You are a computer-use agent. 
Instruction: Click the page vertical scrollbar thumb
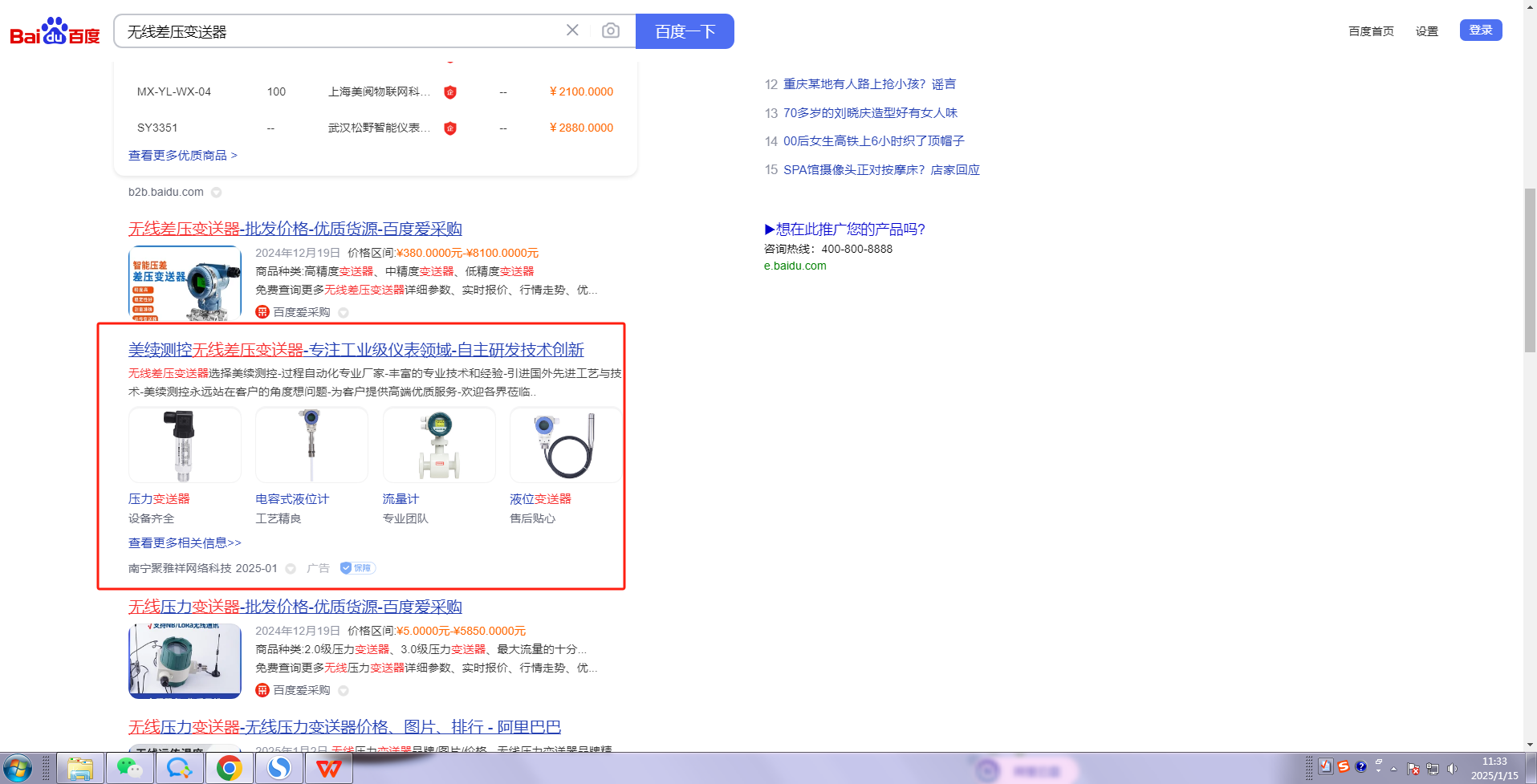tap(1530, 269)
